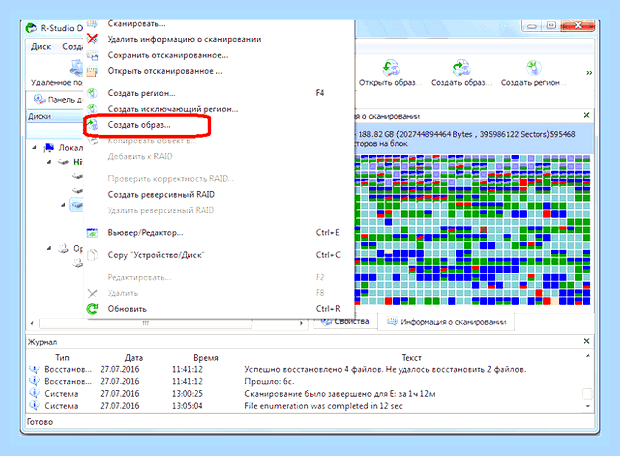The height and width of the screenshot is (456, 620).
Task: Collapse the optical drives tree node
Action: coord(49,248)
